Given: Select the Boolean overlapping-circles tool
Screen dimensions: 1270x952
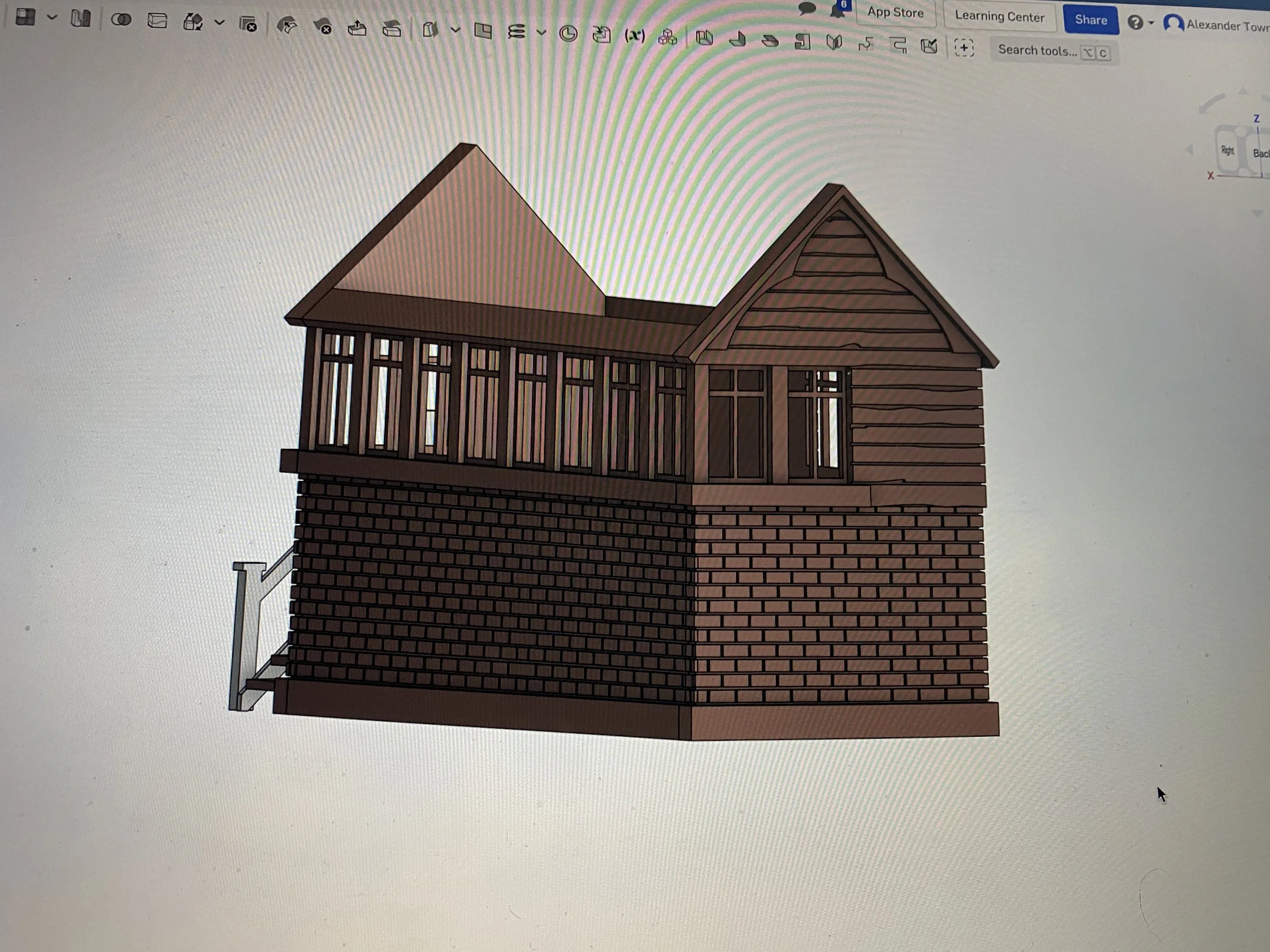Looking at the screenshot, I should pos(121,20).
